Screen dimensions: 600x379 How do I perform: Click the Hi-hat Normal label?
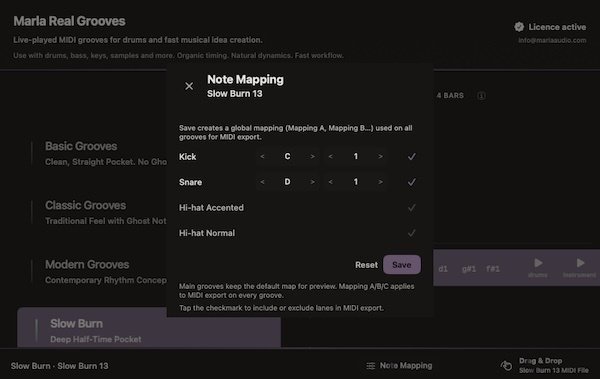207,233
